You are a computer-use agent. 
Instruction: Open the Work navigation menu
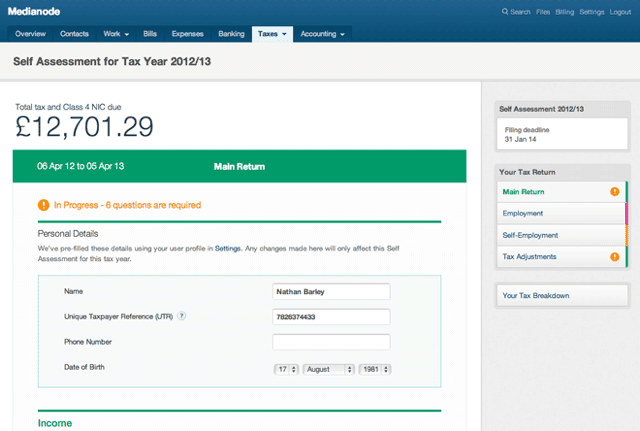click(114, 34)
